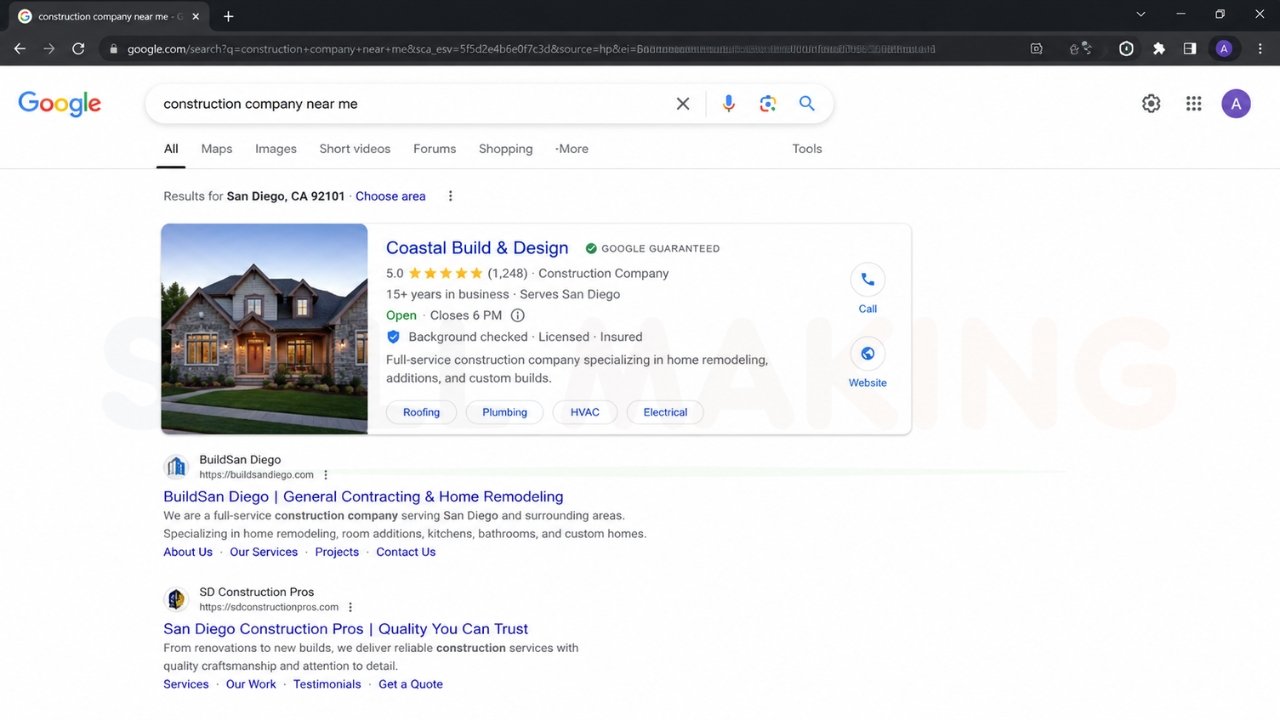Click the browser forward arrow

click(x=49, y=48)
